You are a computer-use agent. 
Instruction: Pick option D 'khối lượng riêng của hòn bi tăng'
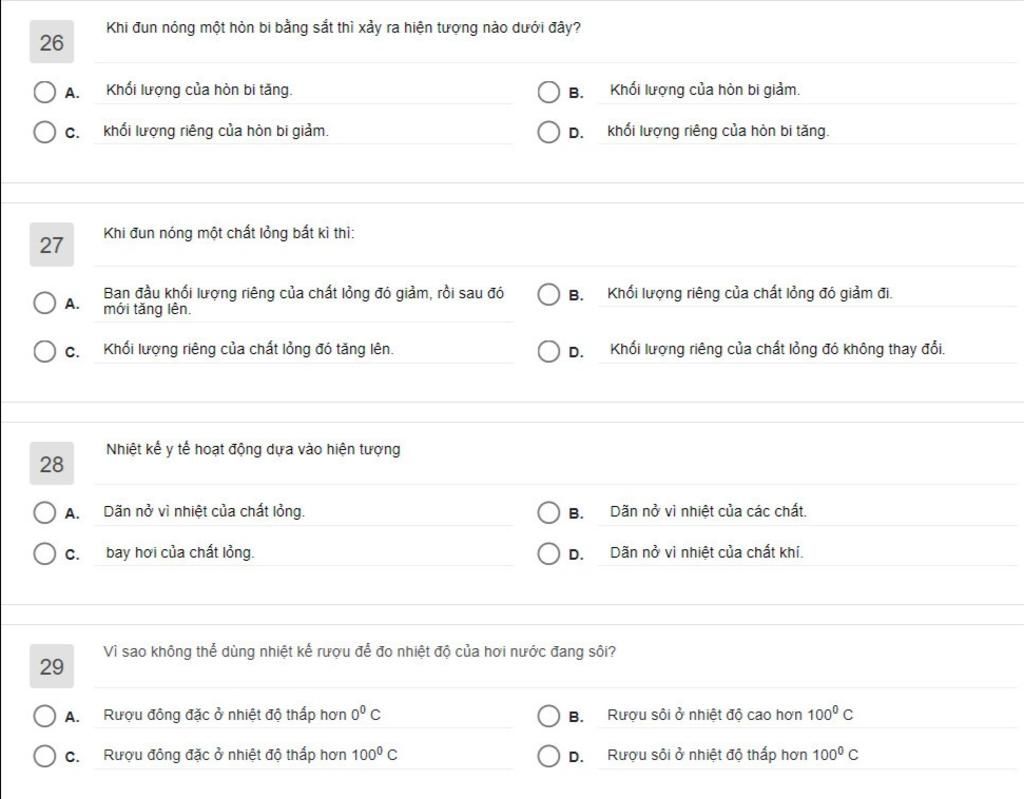coord(549,132)
